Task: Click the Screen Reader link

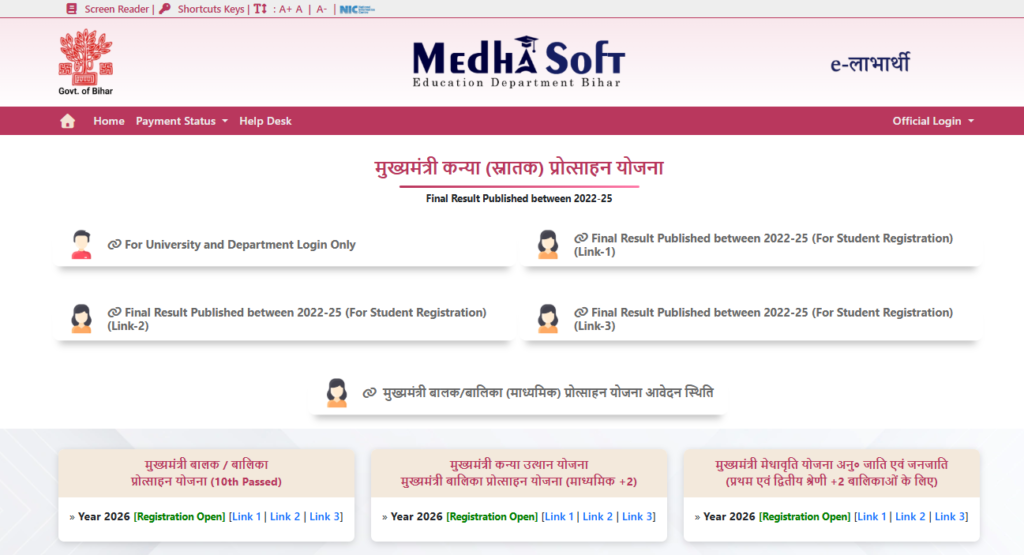Action: [x=117, y=9]
